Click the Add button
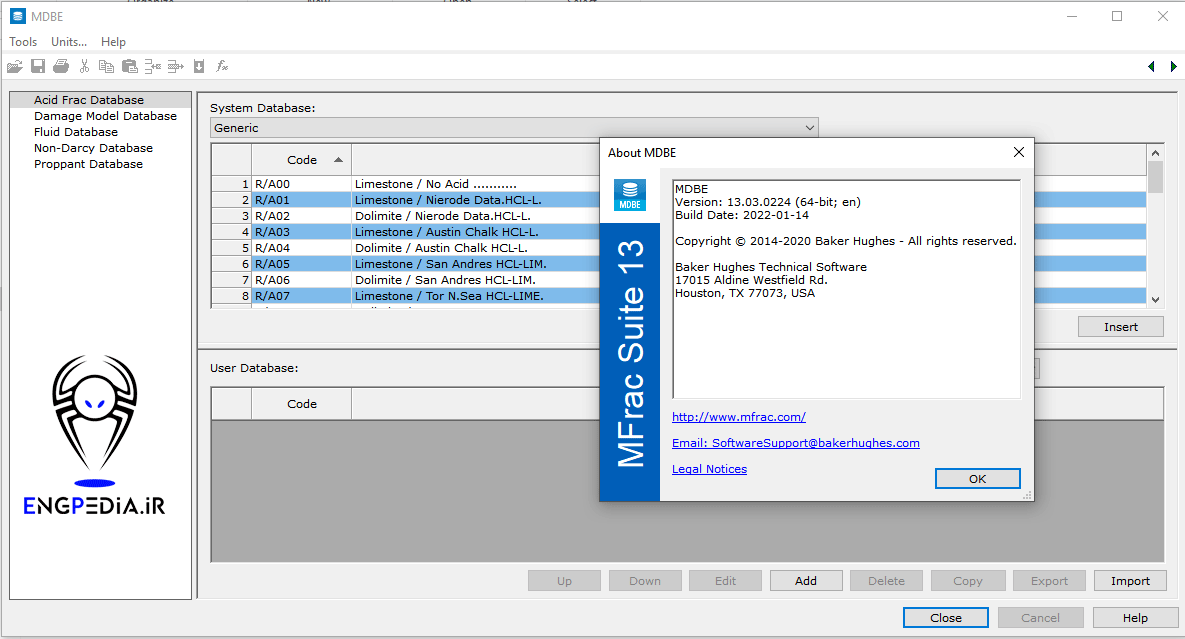The image size is (1185, 639). click(x=806, y=581)
